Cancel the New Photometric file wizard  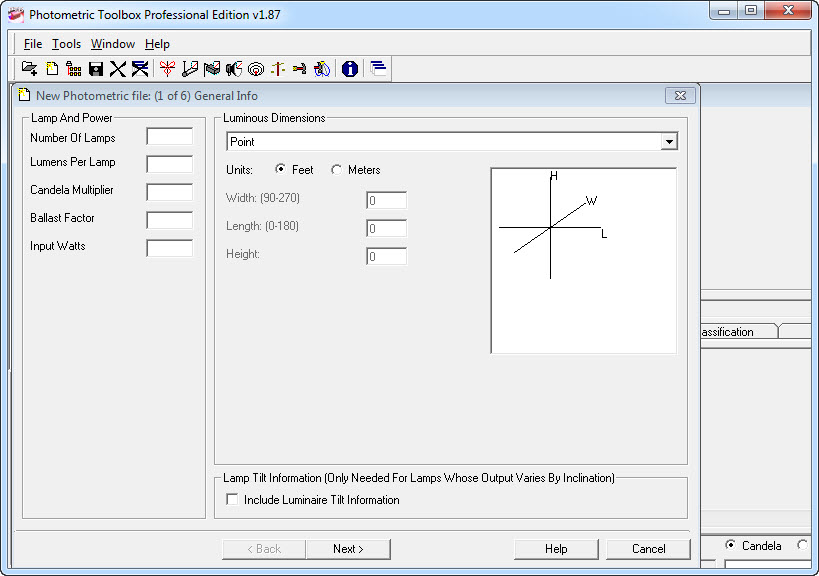648,549
